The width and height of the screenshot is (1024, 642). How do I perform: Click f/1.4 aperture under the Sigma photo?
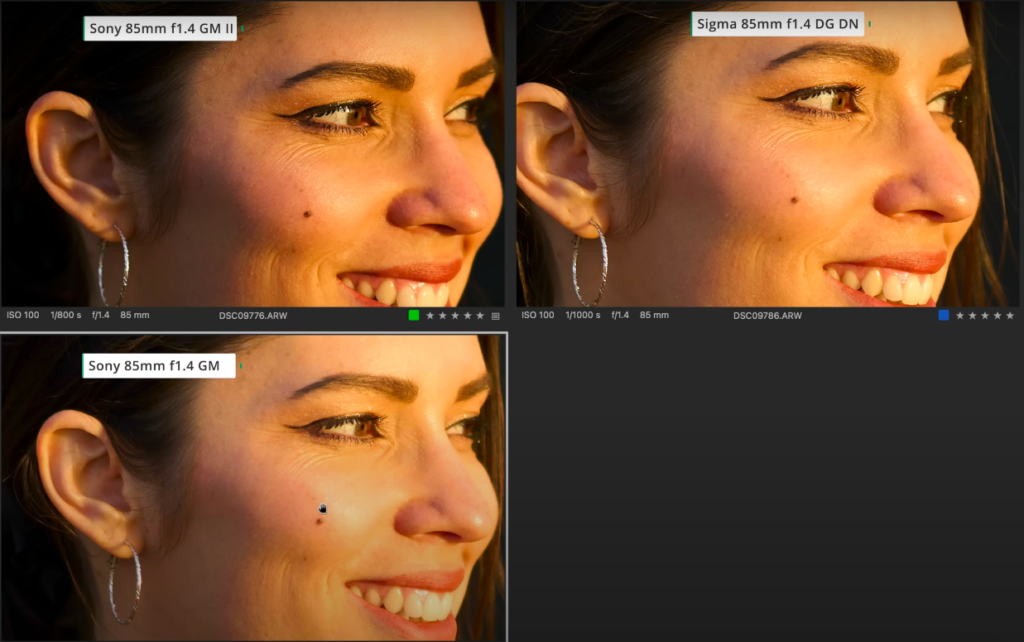click(x=620, y=315)
